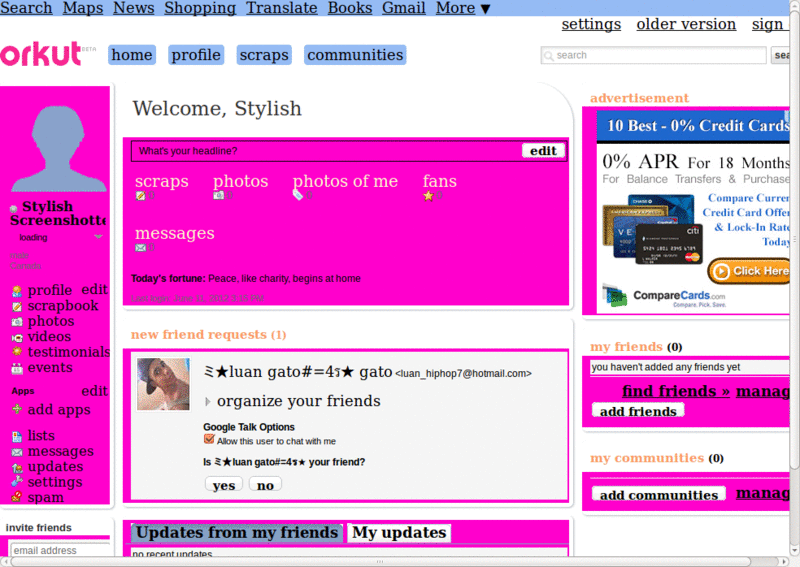Click the fans star icon
800x567 pixels.
click(428, 195)
